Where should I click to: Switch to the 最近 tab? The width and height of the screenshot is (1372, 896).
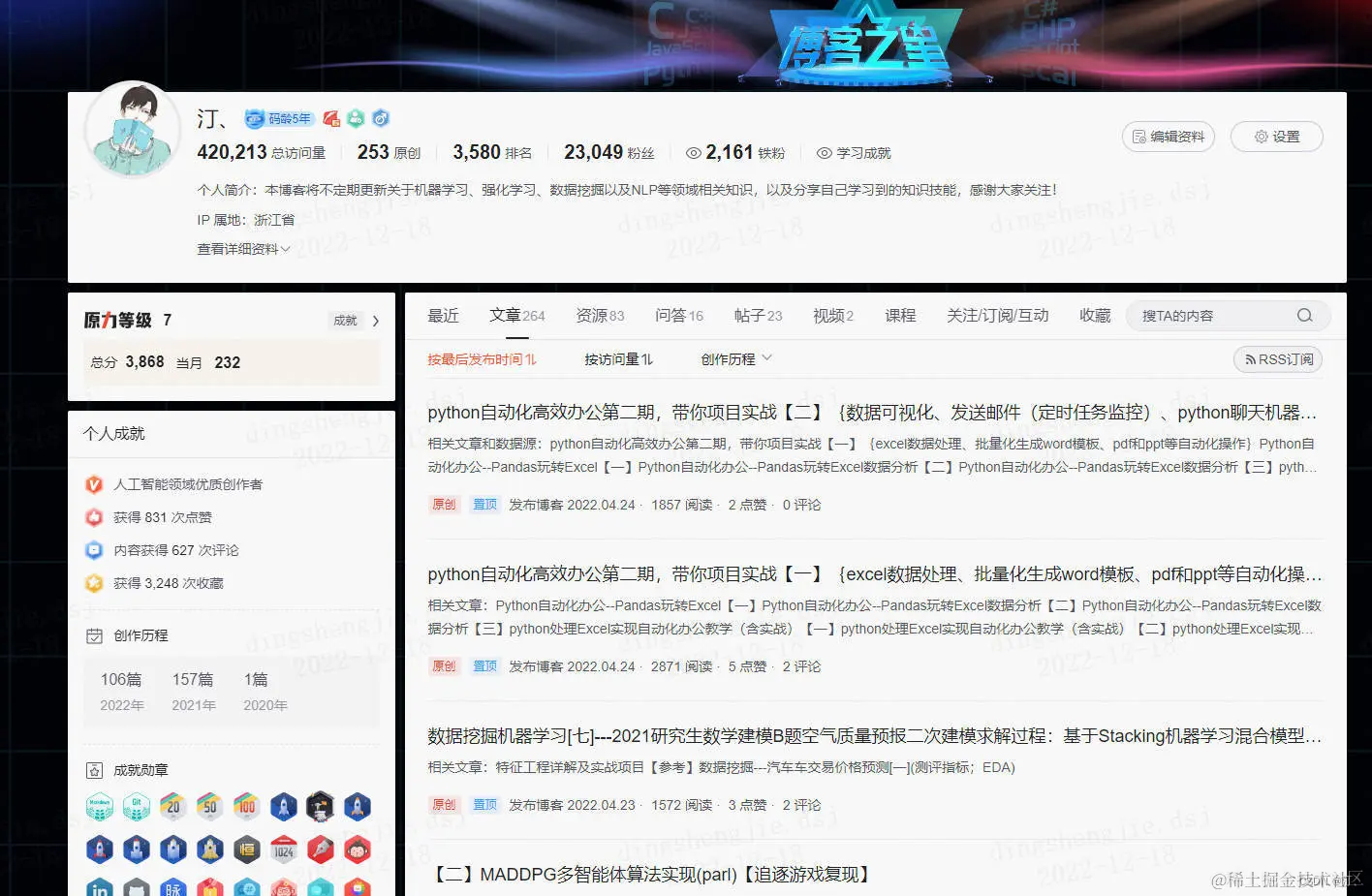coord(444,316)
